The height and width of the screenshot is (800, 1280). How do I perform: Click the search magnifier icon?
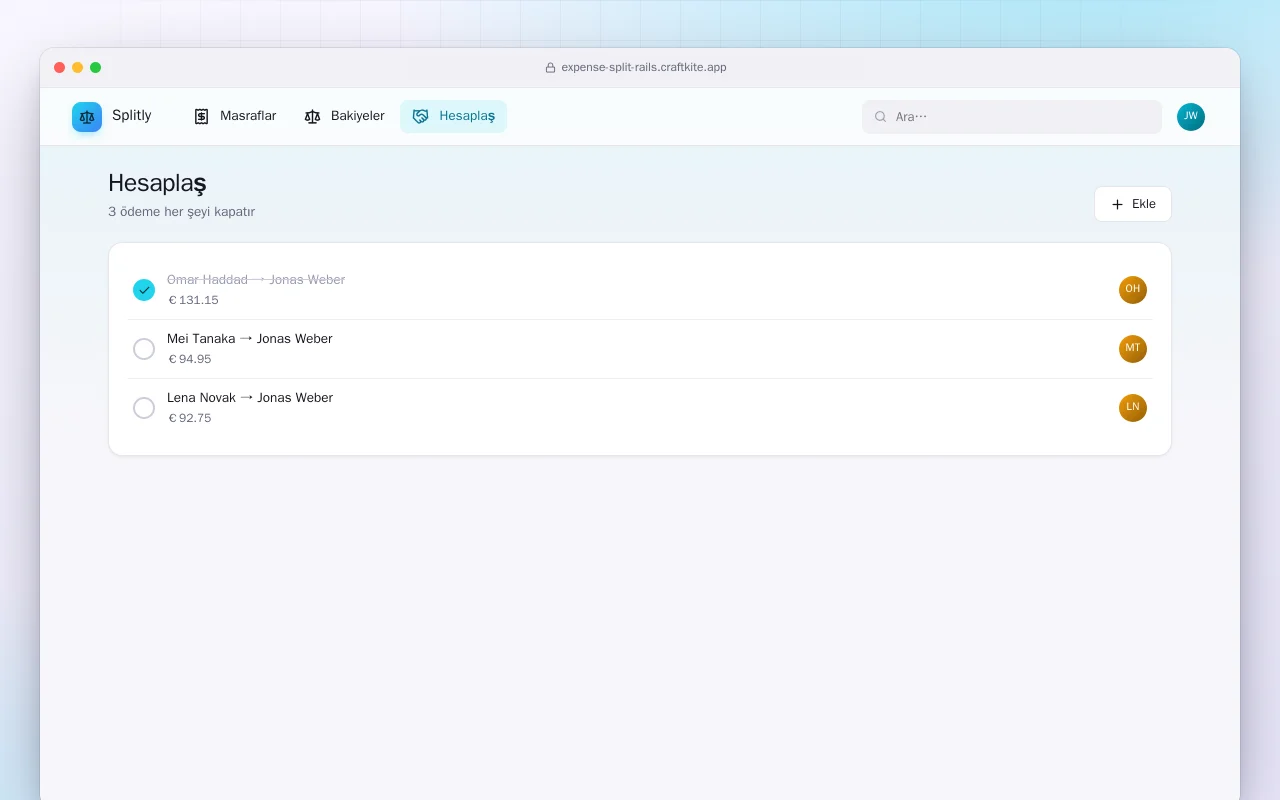[881, 117]
